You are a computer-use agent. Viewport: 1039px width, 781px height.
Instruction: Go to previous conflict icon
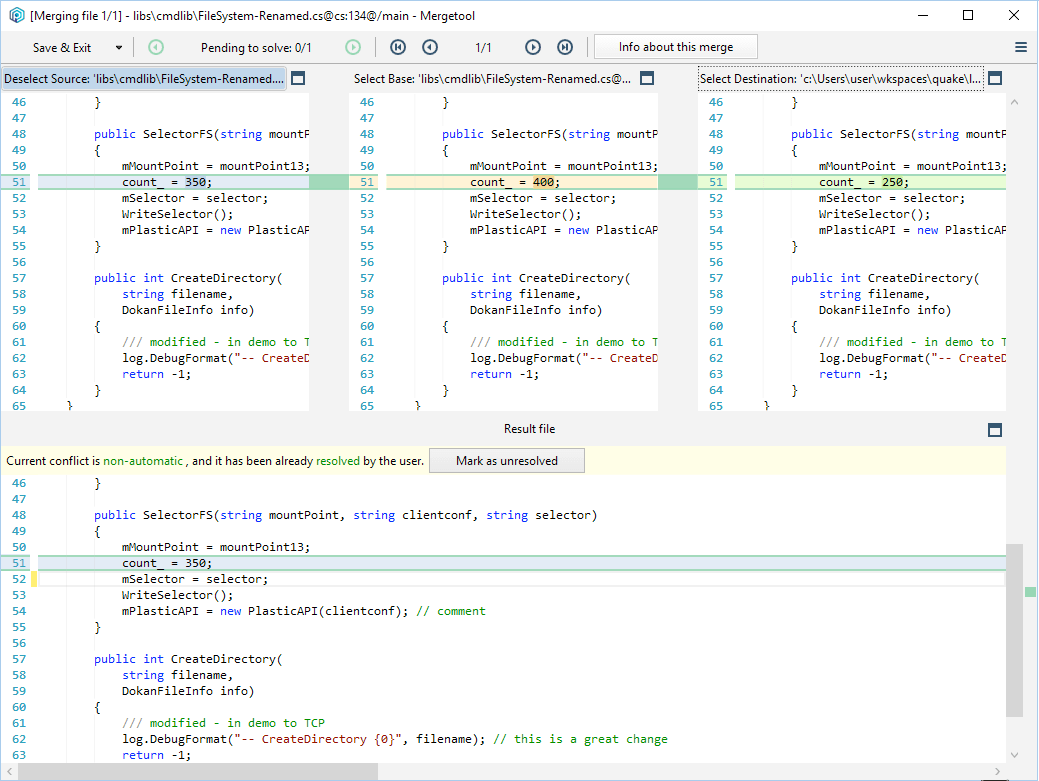click(430, 47)
